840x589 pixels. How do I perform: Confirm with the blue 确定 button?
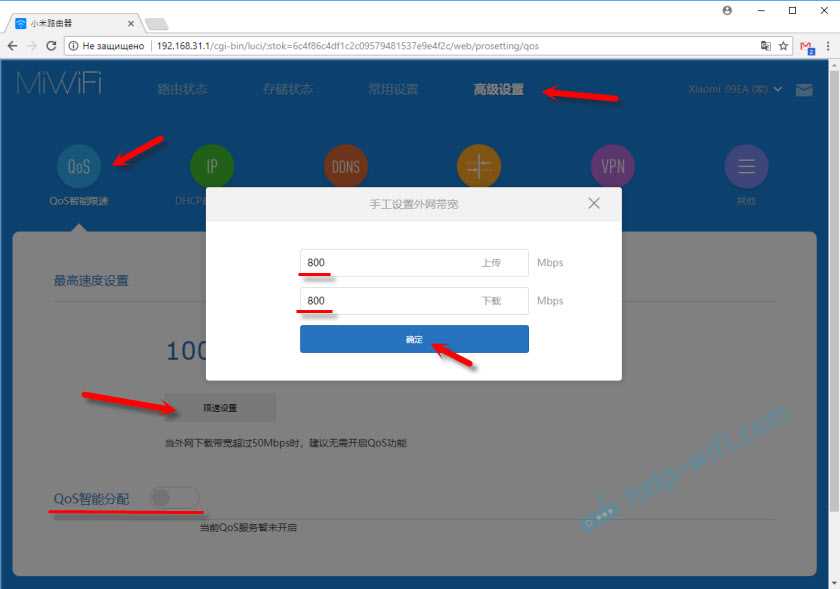point(414,339)
